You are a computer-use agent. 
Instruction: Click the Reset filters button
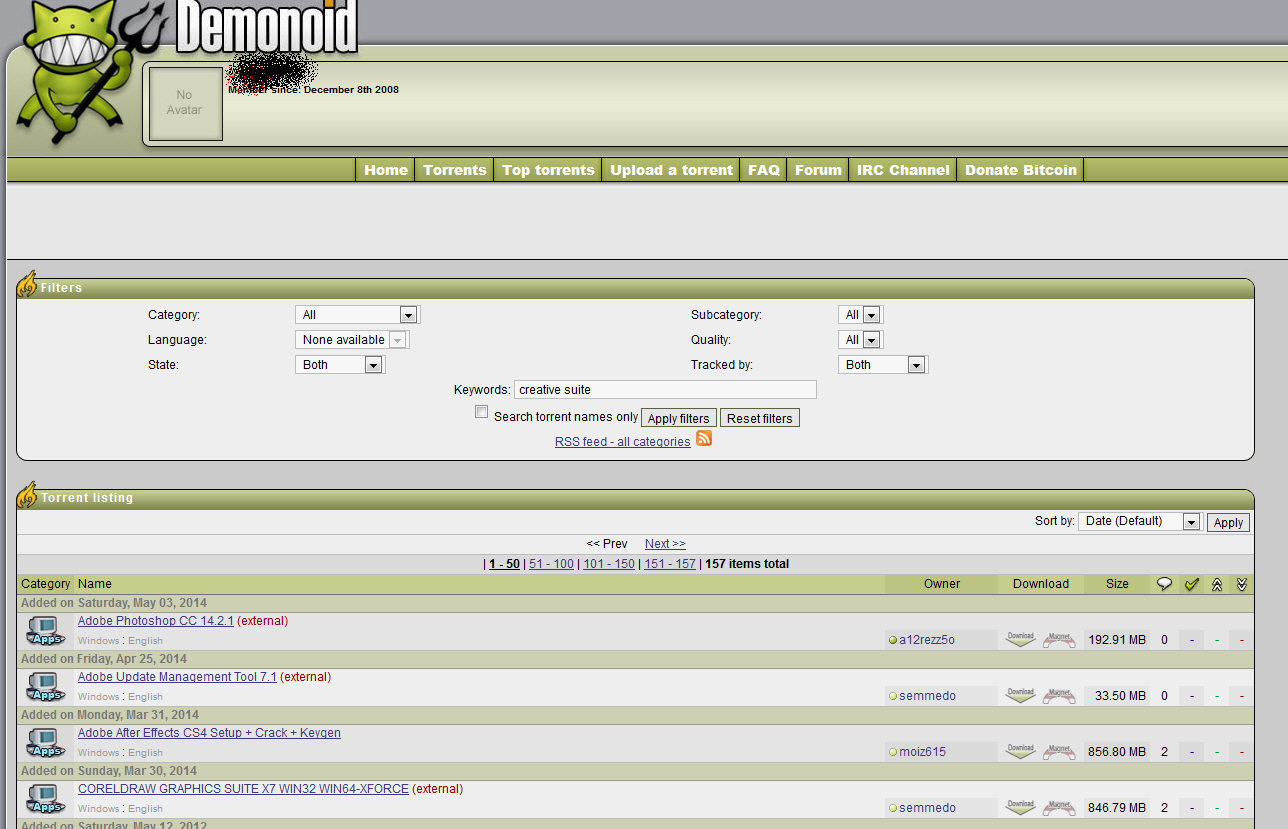(760, 418)
